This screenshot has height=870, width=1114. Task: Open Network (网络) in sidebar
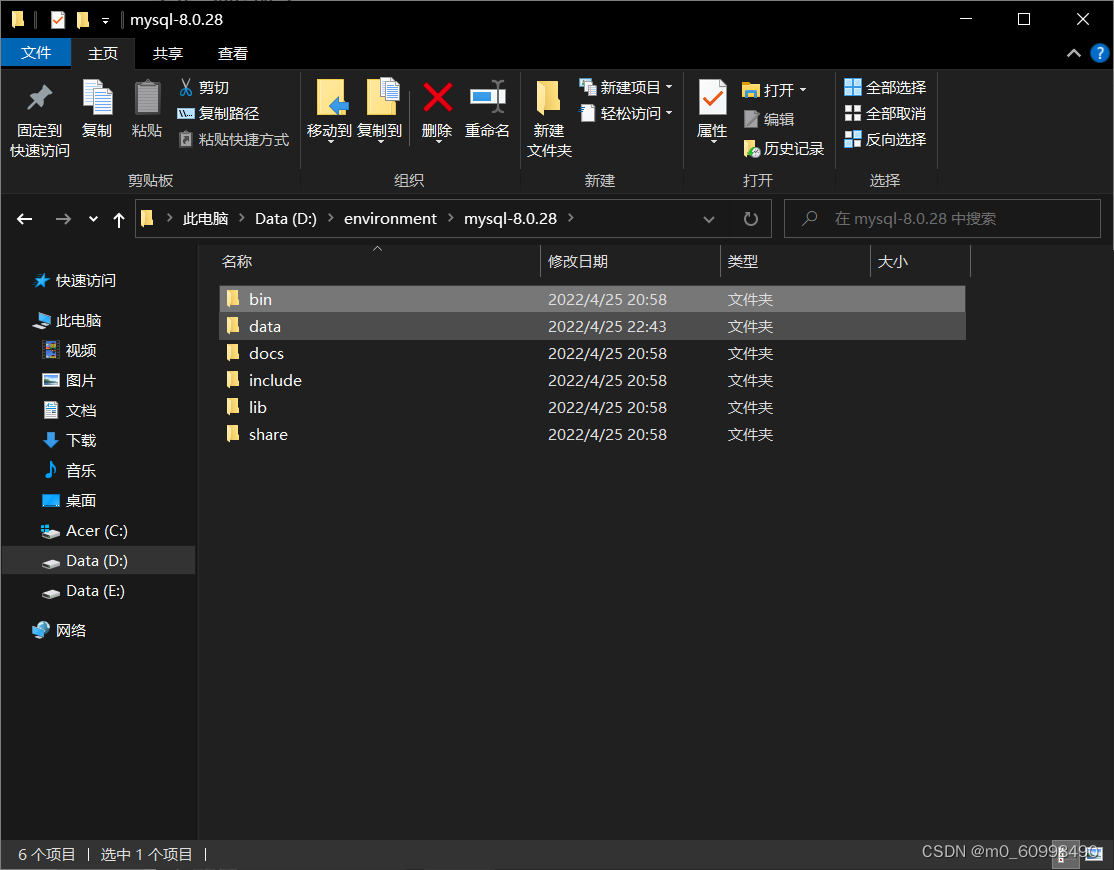click(x=60, y=630)
